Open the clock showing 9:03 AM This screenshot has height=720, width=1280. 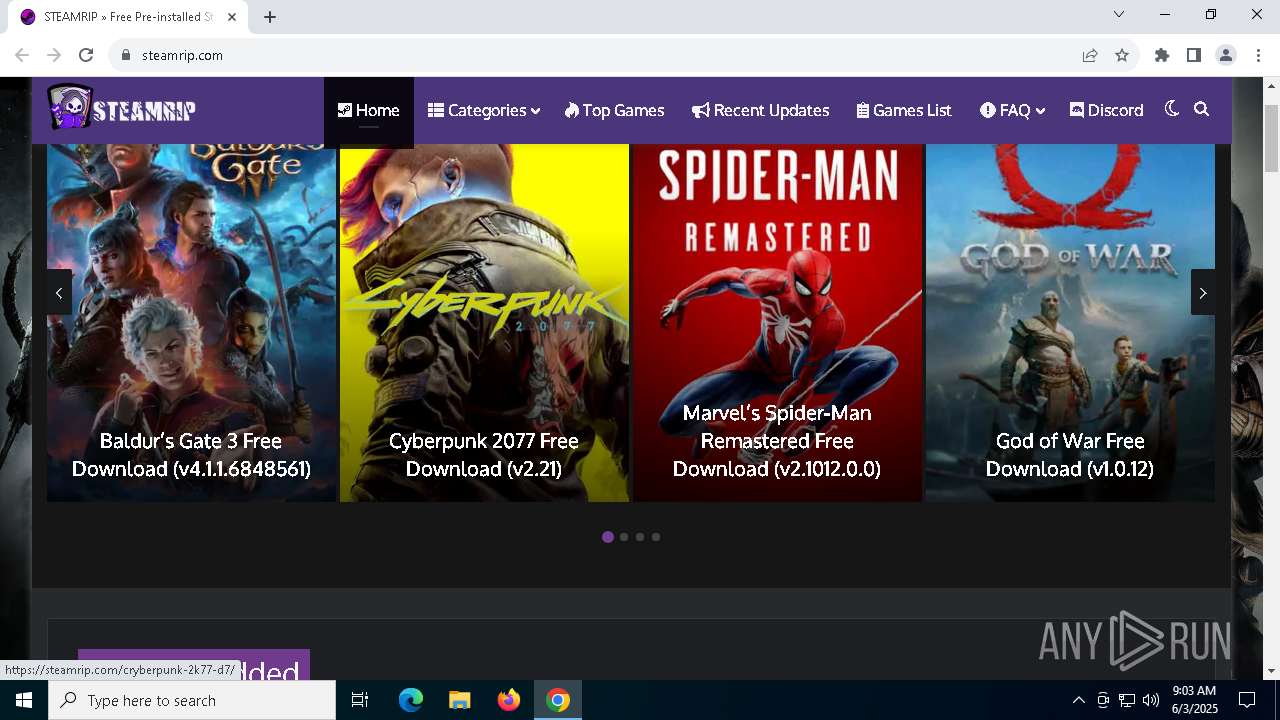pos(1194,700)
